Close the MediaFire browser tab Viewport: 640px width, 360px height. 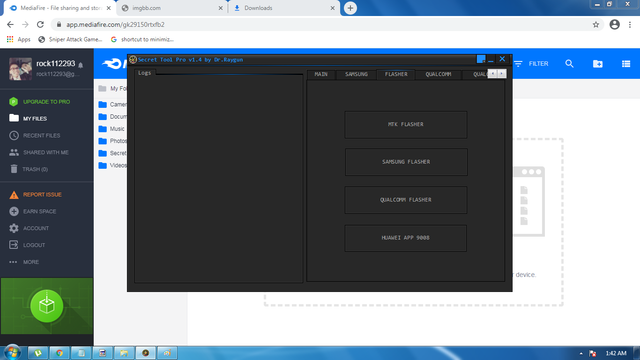(109, 8)
